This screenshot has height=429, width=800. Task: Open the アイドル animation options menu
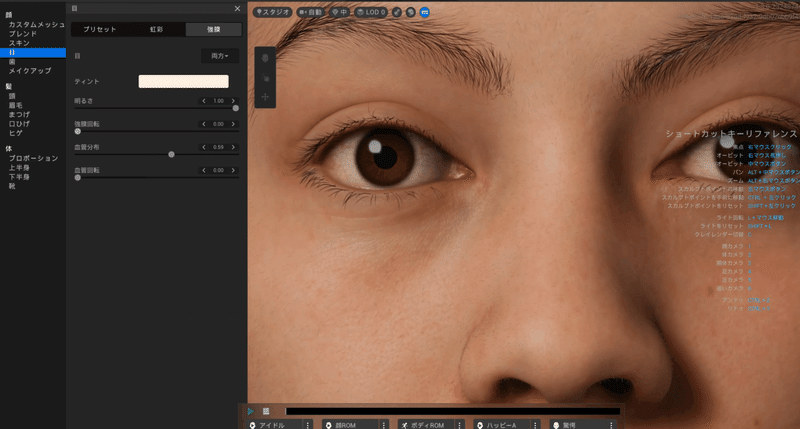click(308, 425)
